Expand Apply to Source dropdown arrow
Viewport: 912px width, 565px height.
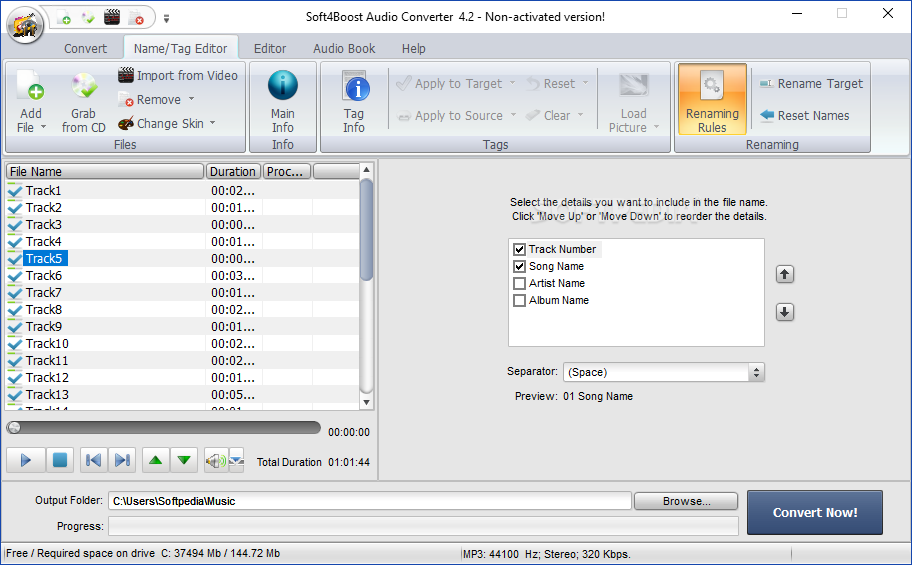(513, 115)
